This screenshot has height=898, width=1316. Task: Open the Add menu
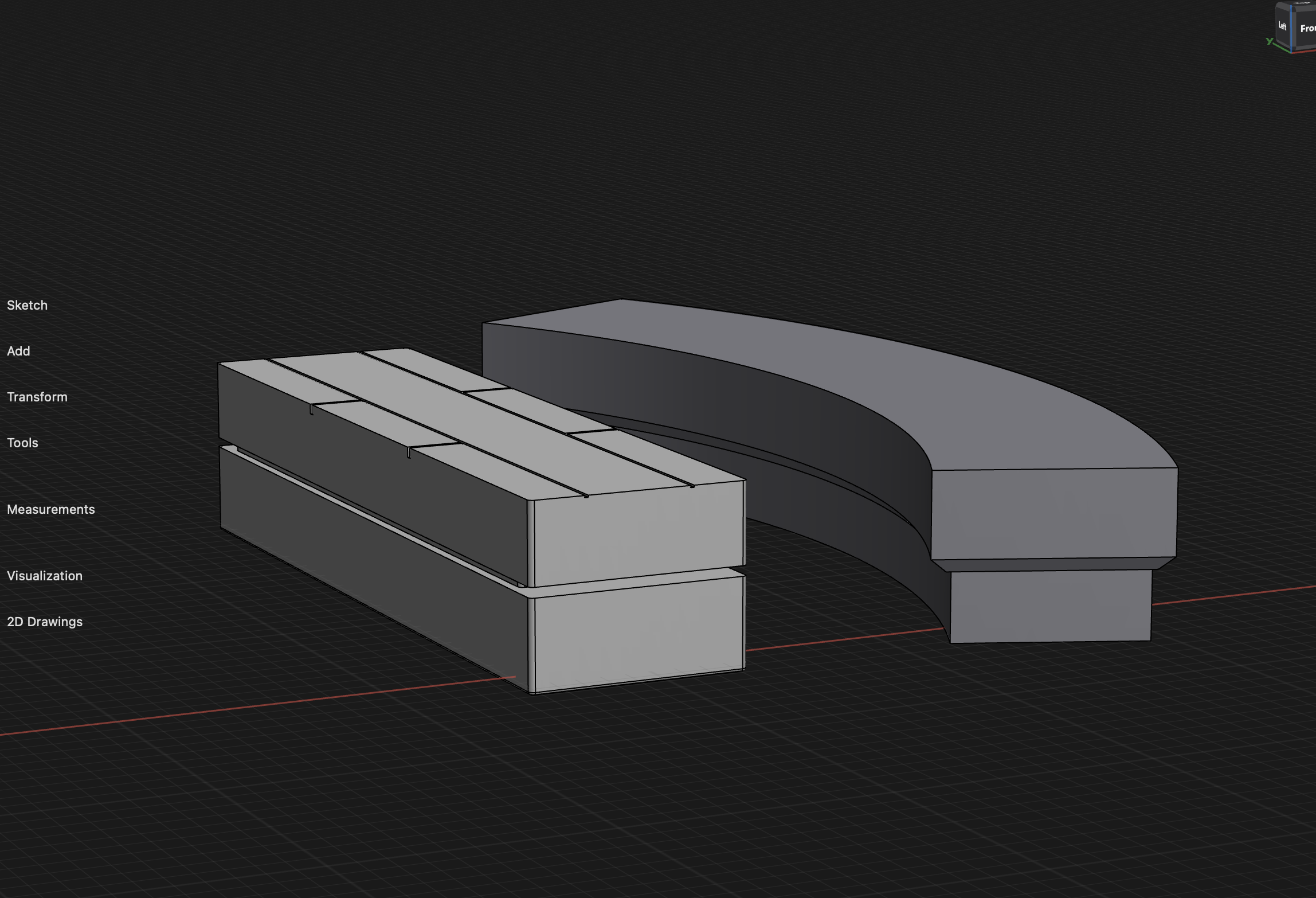pyautogui.click(x=18, y=351)
